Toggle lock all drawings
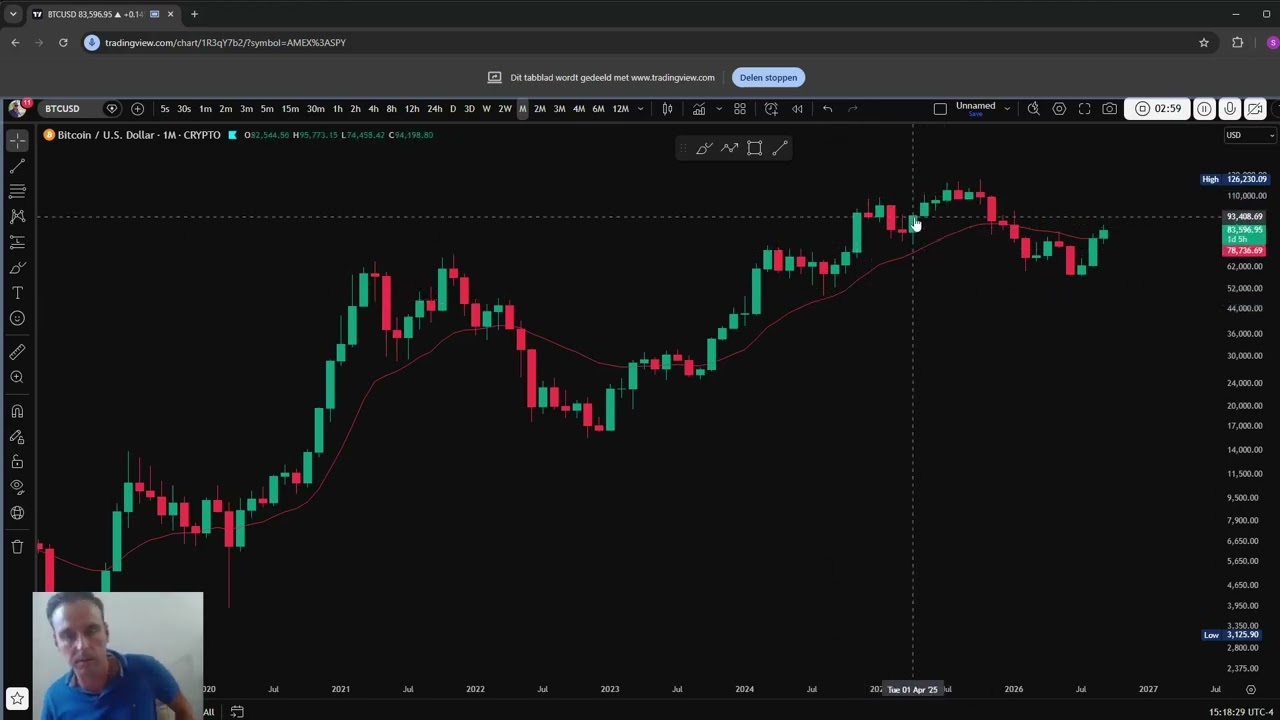Viewport: 1280px width, 720px height. (17, 462)
